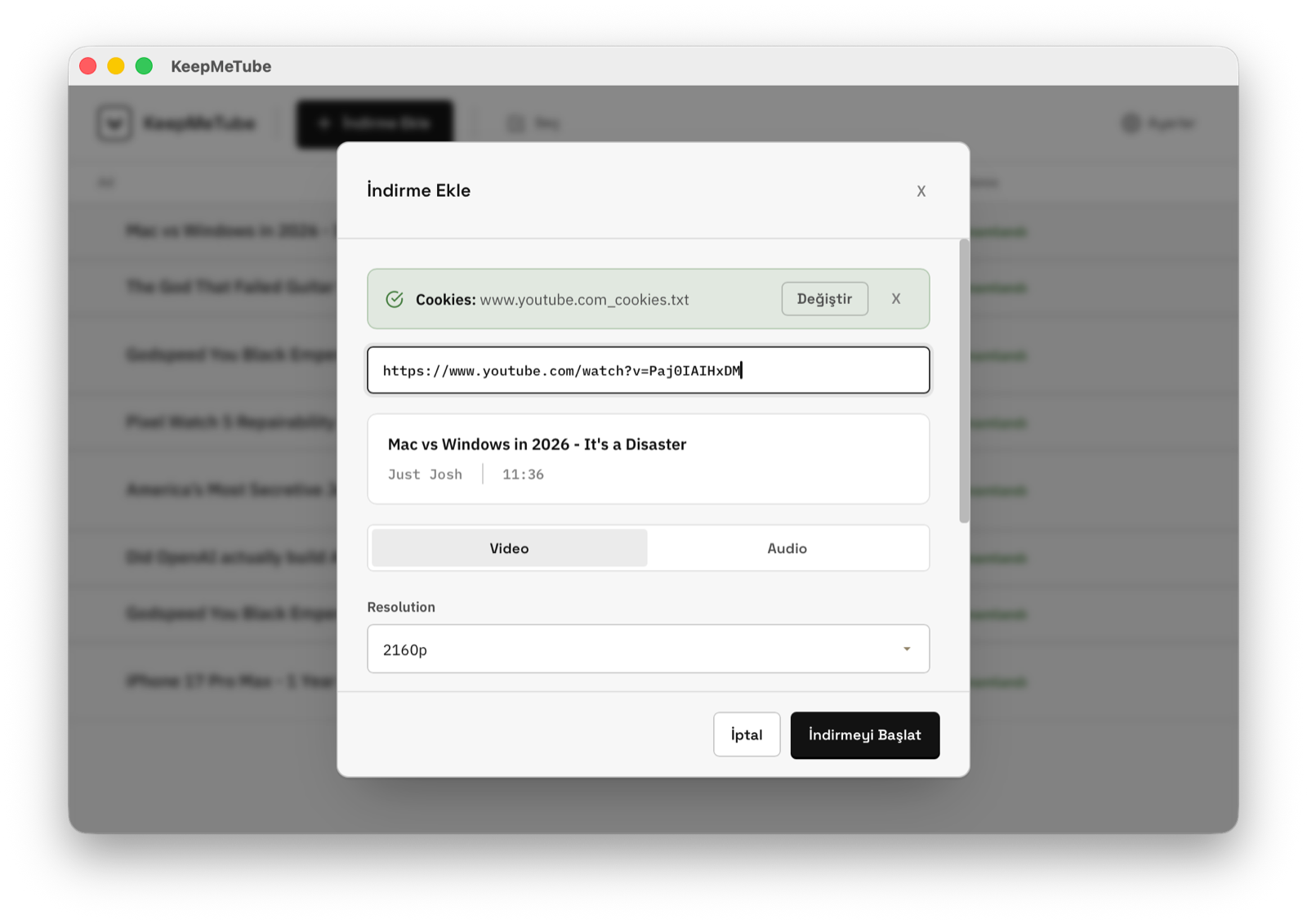Select the Video tab
The height and width of the screenshot is (924, 1307).
[509, 548]
